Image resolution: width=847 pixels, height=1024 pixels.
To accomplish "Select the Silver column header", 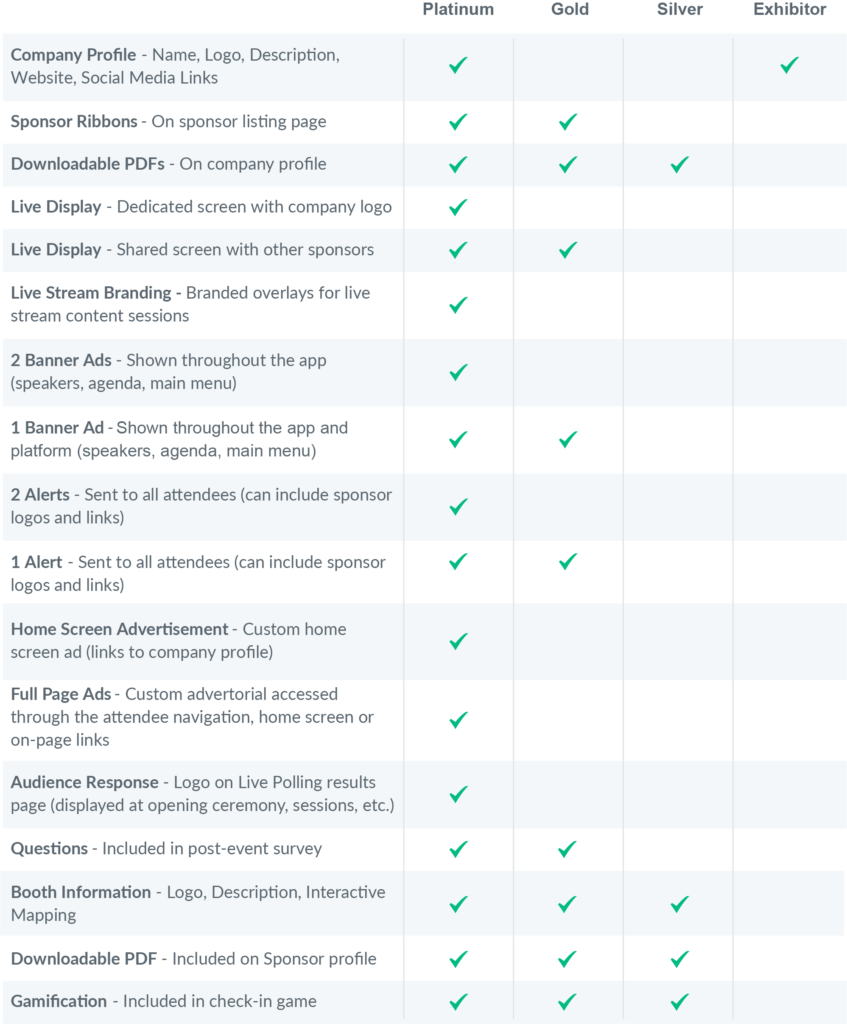I will point(680,9).
